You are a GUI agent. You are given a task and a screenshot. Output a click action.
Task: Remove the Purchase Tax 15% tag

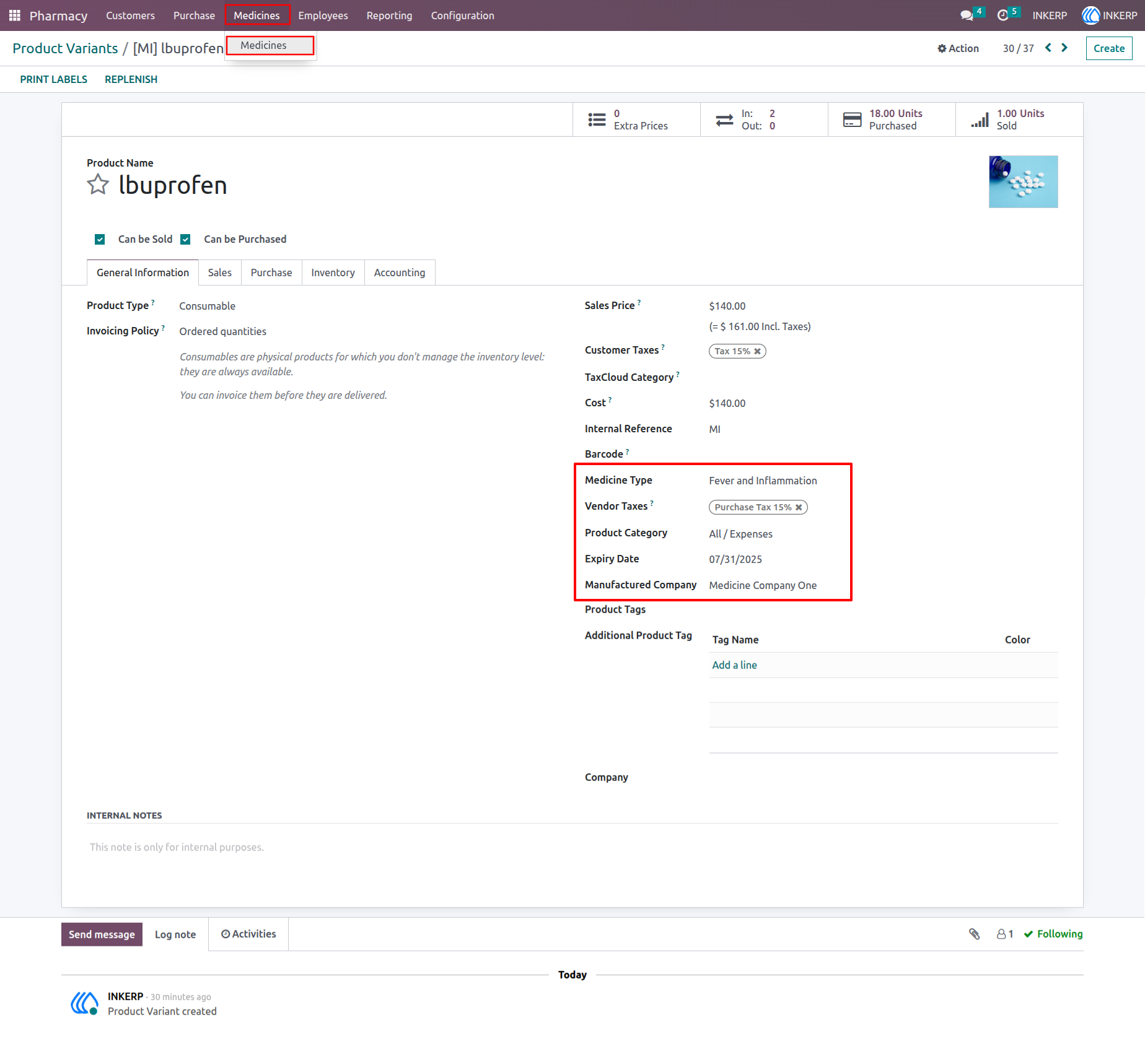(x=799, y=507)
